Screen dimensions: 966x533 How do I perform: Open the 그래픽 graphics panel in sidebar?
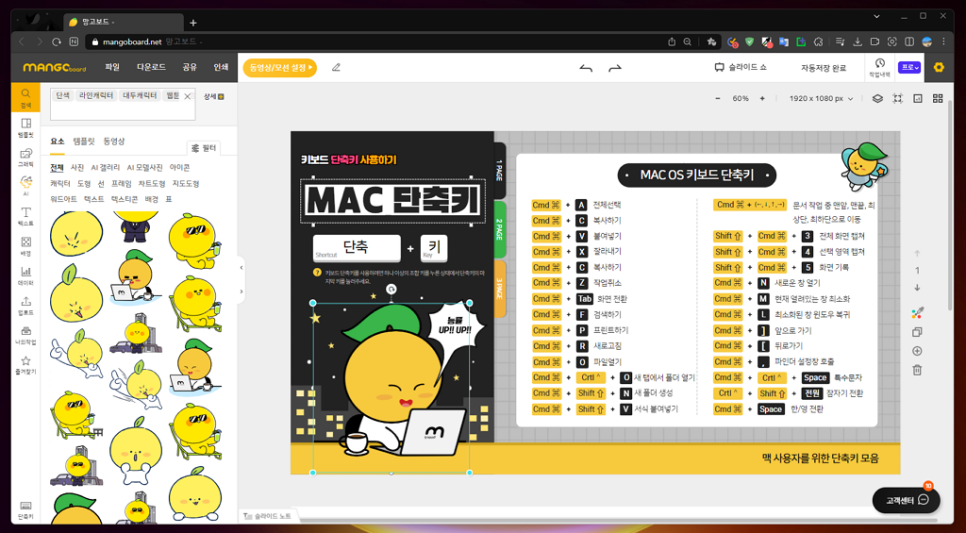click(x=25, y=158)
